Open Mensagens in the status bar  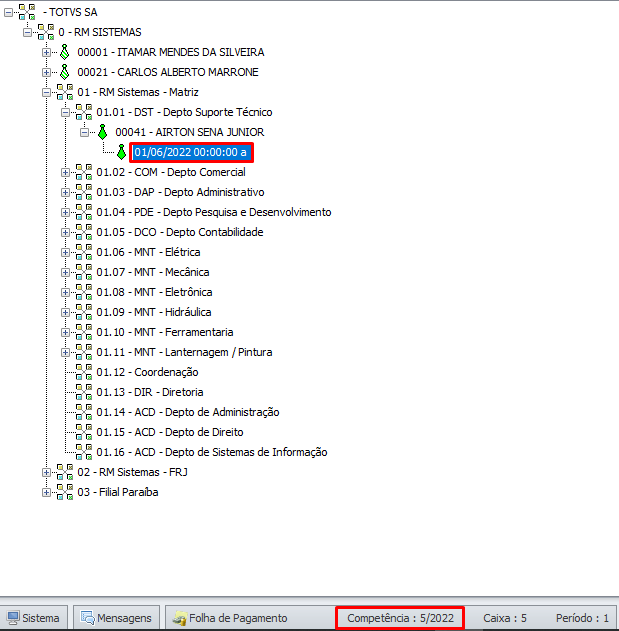coord(117,618)
